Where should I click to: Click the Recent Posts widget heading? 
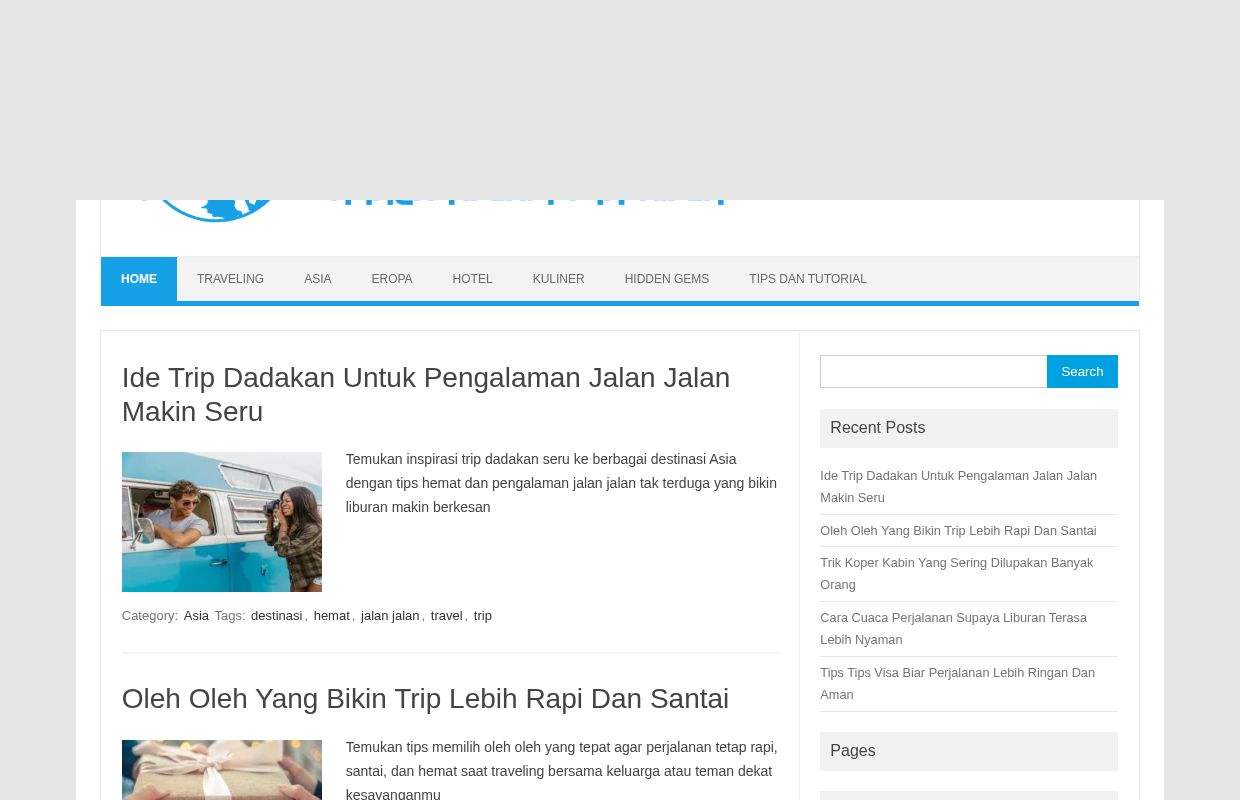(x=969, y=428)
